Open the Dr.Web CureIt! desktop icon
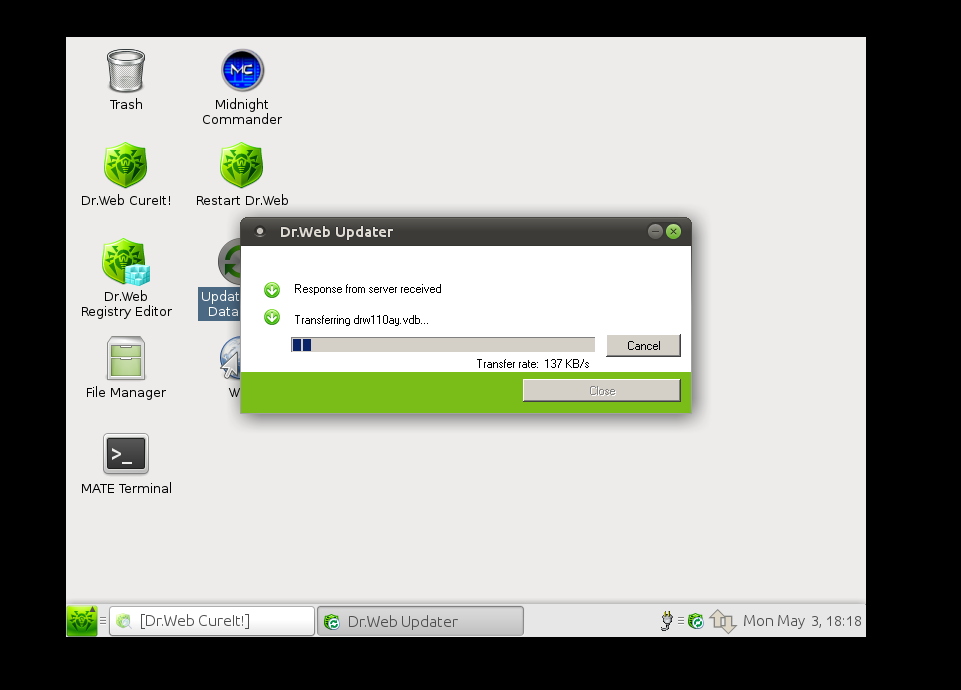Image resolution: width=961 pixels, height=690 pixels. pyautogui.click(x=126, y=175)
